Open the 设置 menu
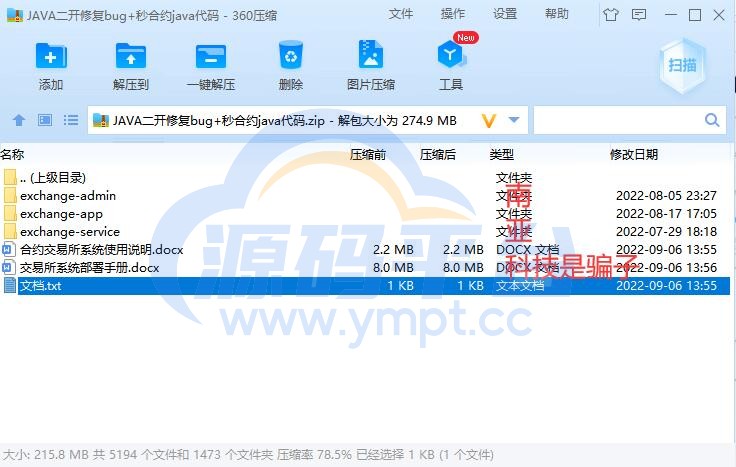The height and width of the screenshot is (467, 736). (x=505, y=14)
